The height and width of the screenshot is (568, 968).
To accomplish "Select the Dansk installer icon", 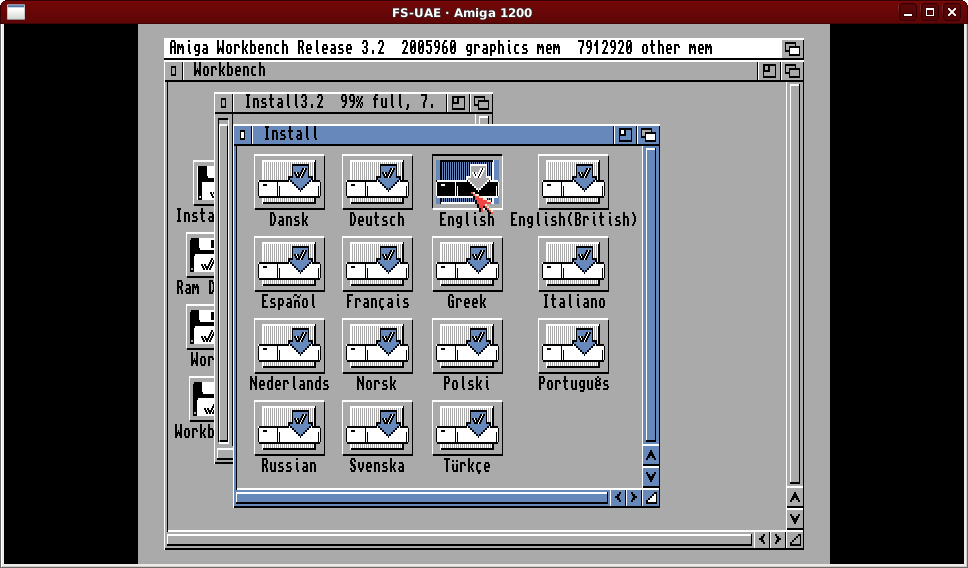I will pos(289,182).
